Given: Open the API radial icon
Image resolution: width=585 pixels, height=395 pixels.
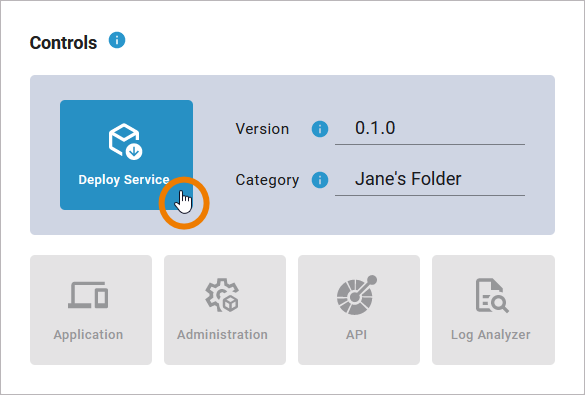Looking at the screenshot, I should pos(357,295).
